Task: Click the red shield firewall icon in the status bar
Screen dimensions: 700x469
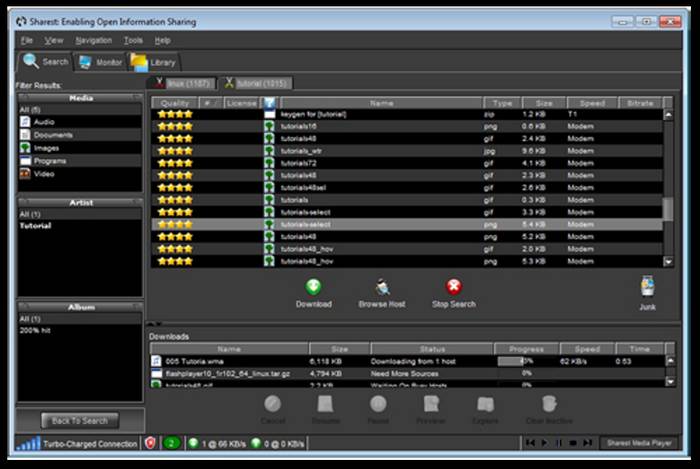Action: point(150,443)
